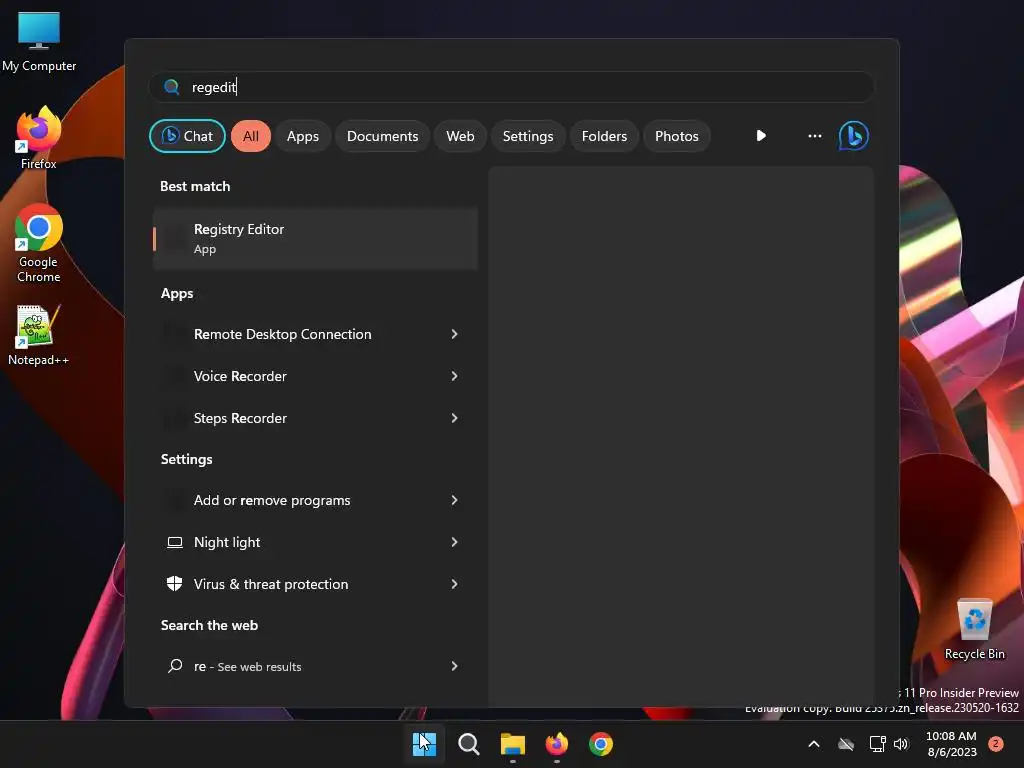Show hidden icons in system tray
This screenshot has width=1024, height=768.
coord(814,744)
